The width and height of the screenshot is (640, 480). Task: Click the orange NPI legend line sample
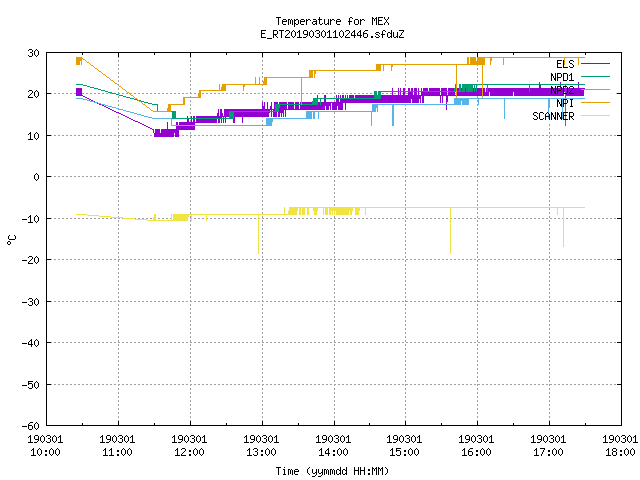pos(595,102)
